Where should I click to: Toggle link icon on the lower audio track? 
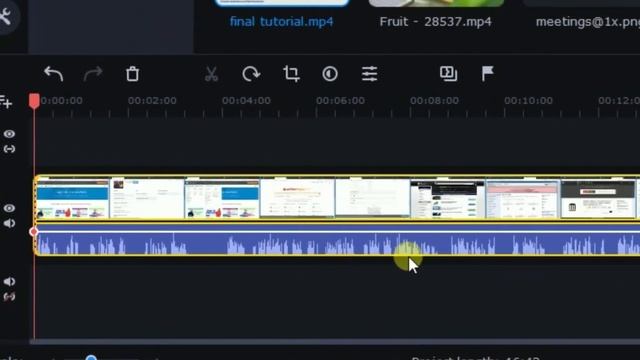coord(9,297)
